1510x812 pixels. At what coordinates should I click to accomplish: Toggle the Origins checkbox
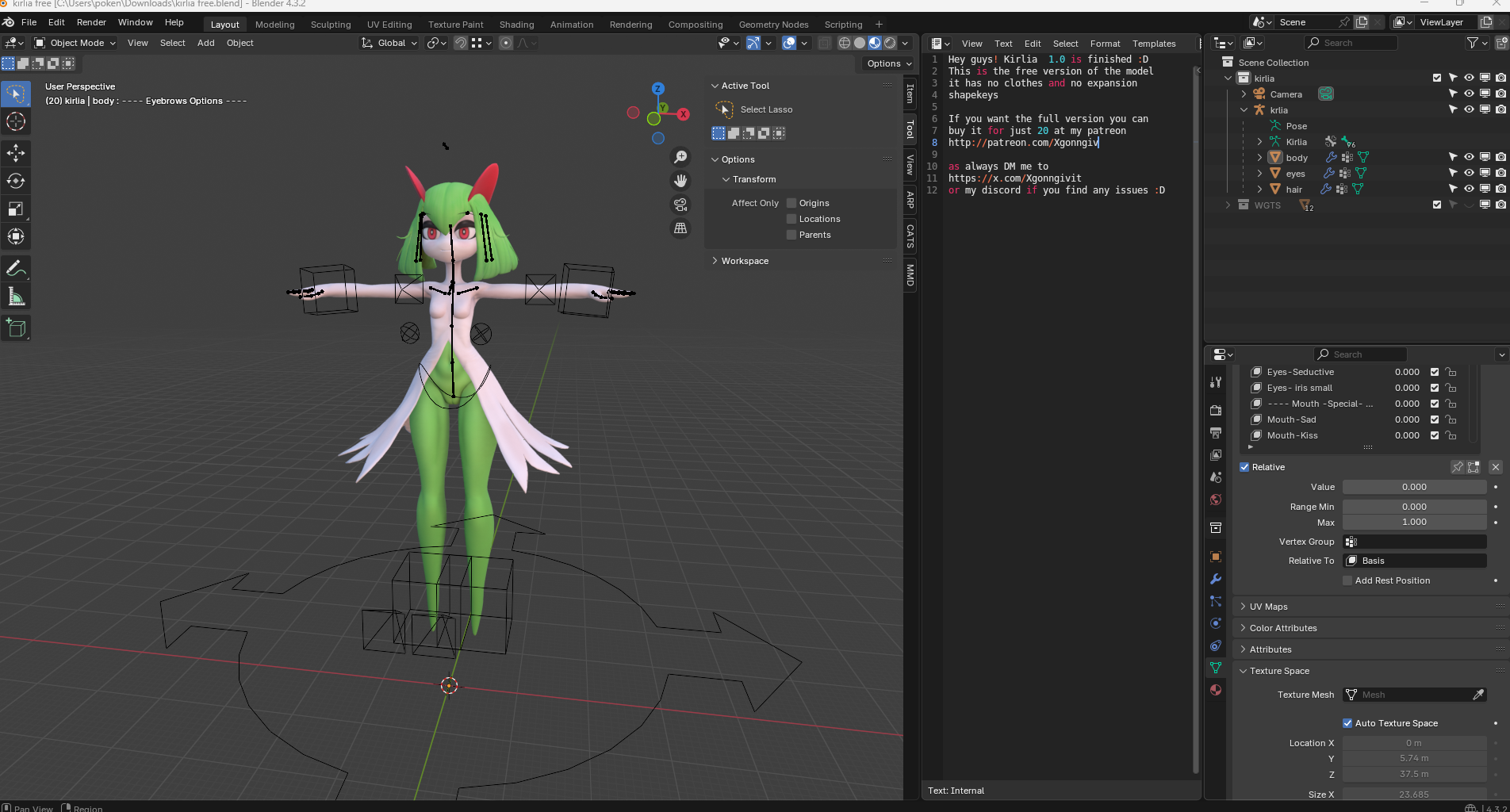coord(791,203)
